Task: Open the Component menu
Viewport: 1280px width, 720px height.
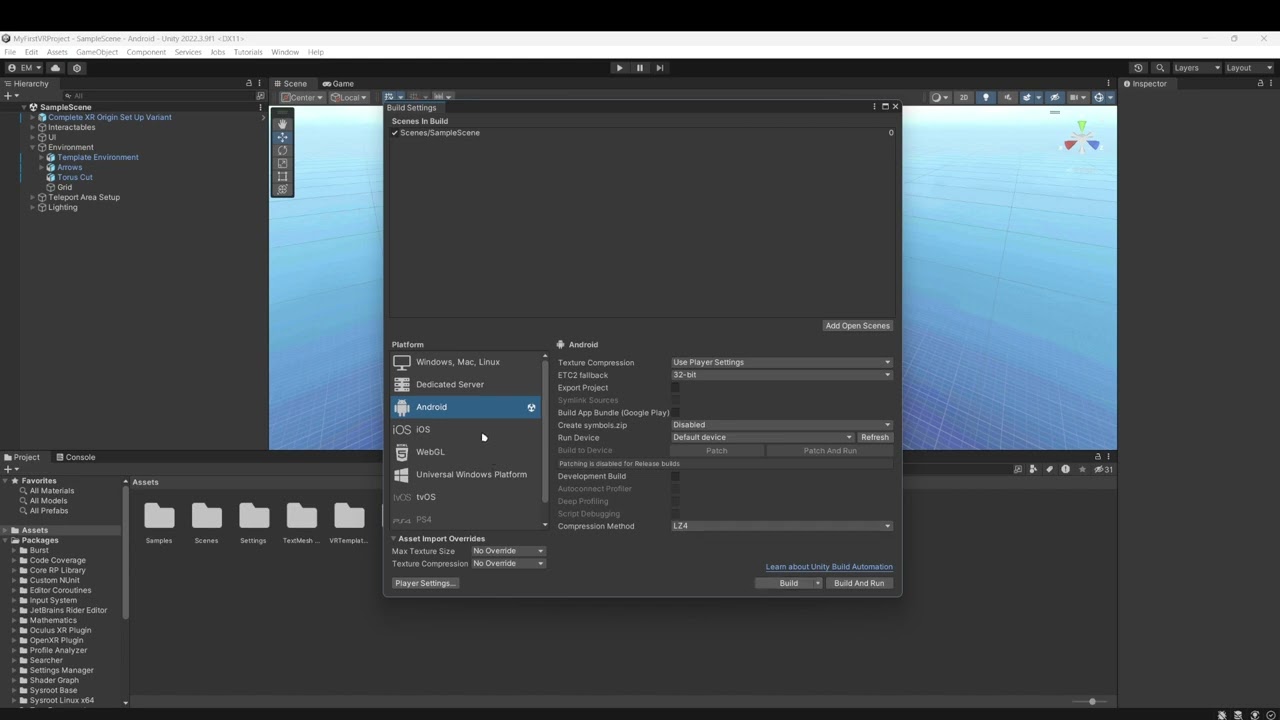Action: click(146, 52)
